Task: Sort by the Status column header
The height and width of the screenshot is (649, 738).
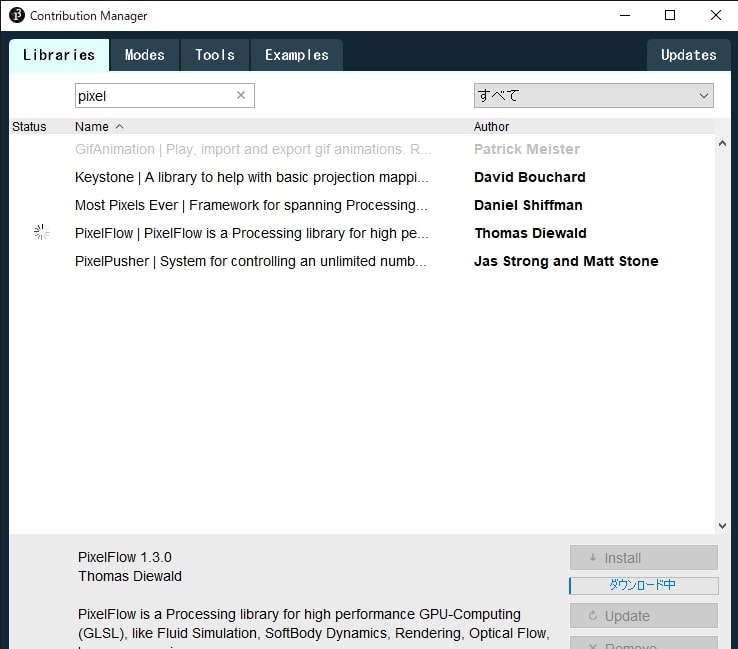Action: point(29,127)
